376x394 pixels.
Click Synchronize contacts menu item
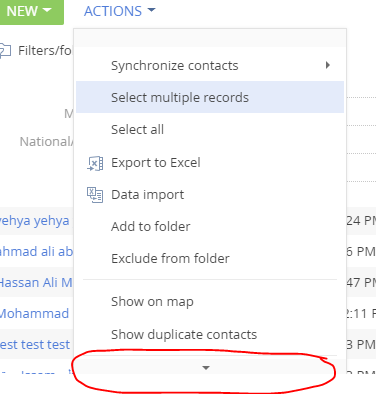click(210, 65)
